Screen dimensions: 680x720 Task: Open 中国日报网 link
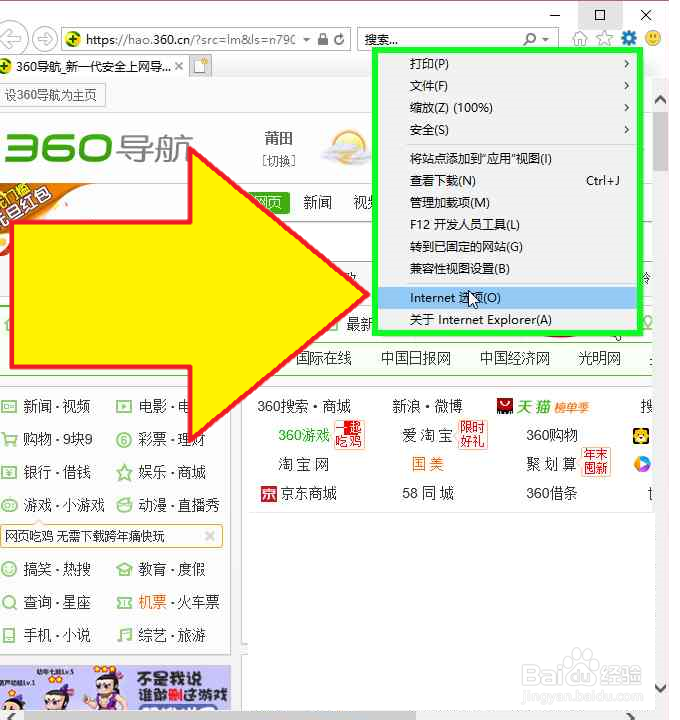click(416, 358)
